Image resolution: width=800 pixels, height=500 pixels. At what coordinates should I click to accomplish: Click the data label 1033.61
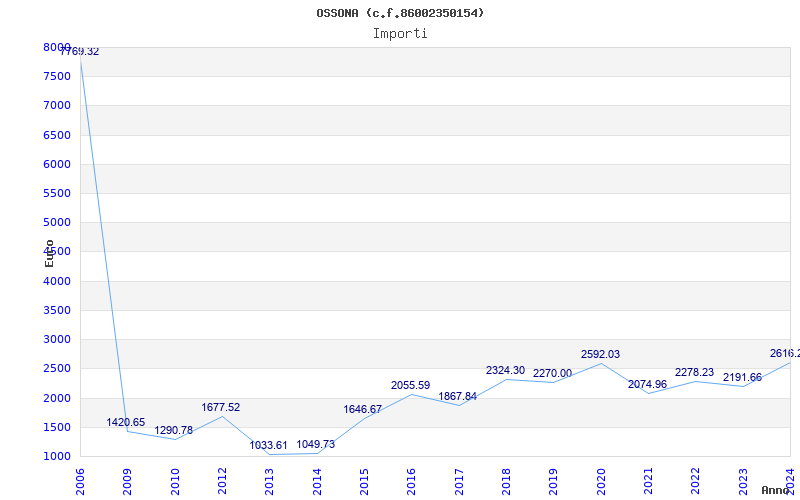point(268,445)
